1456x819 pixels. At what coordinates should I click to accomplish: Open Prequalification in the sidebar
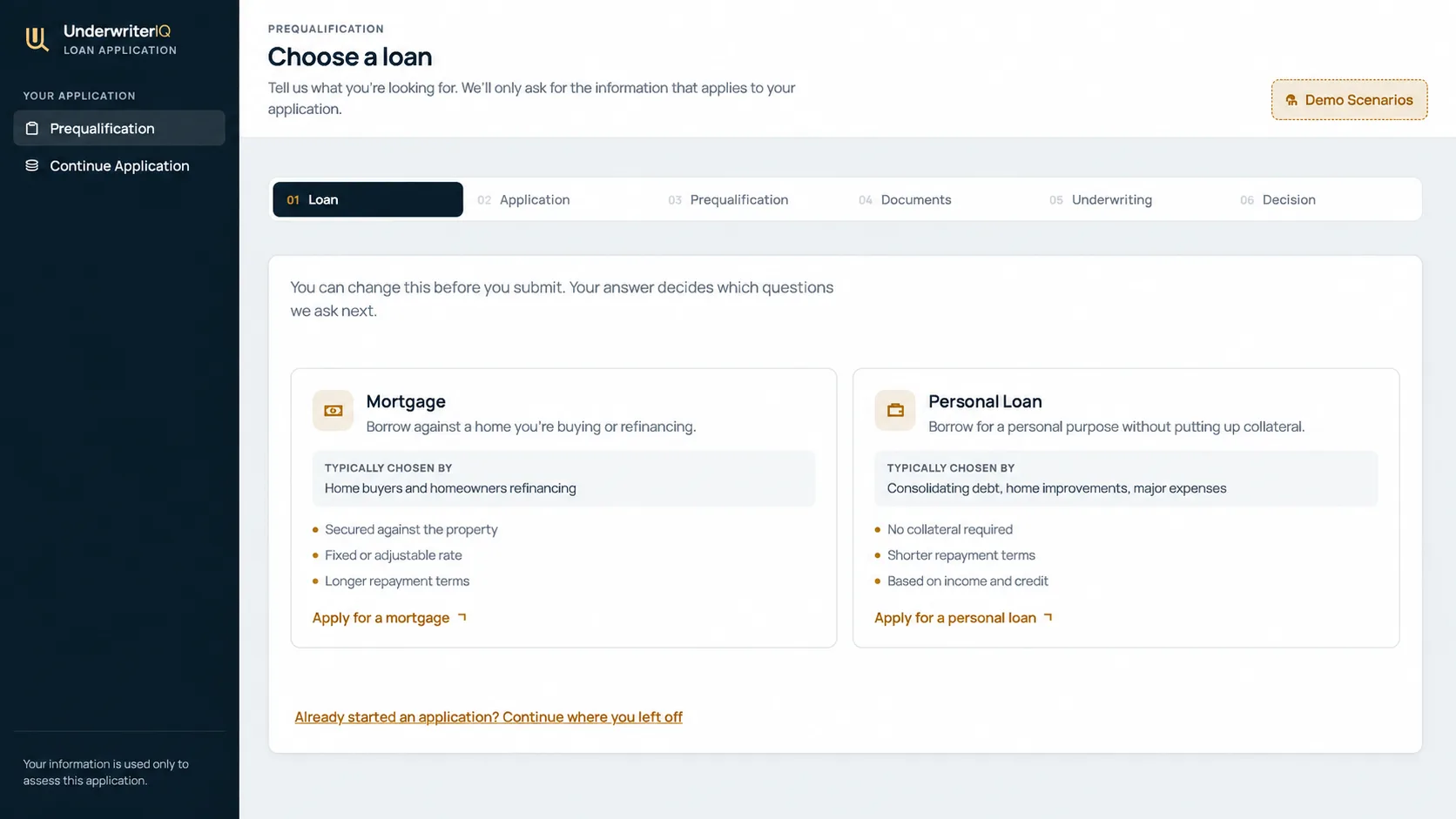pos(119,128)
